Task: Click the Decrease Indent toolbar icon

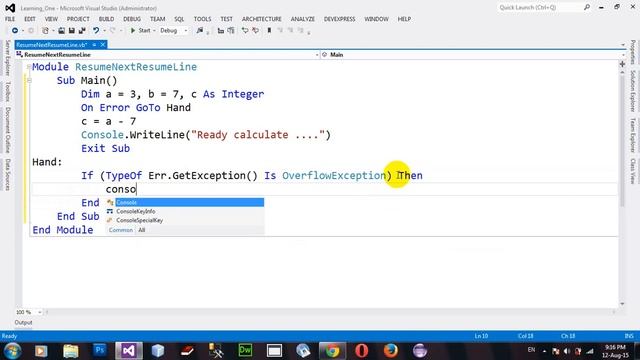Action: (x=220, y=31)
